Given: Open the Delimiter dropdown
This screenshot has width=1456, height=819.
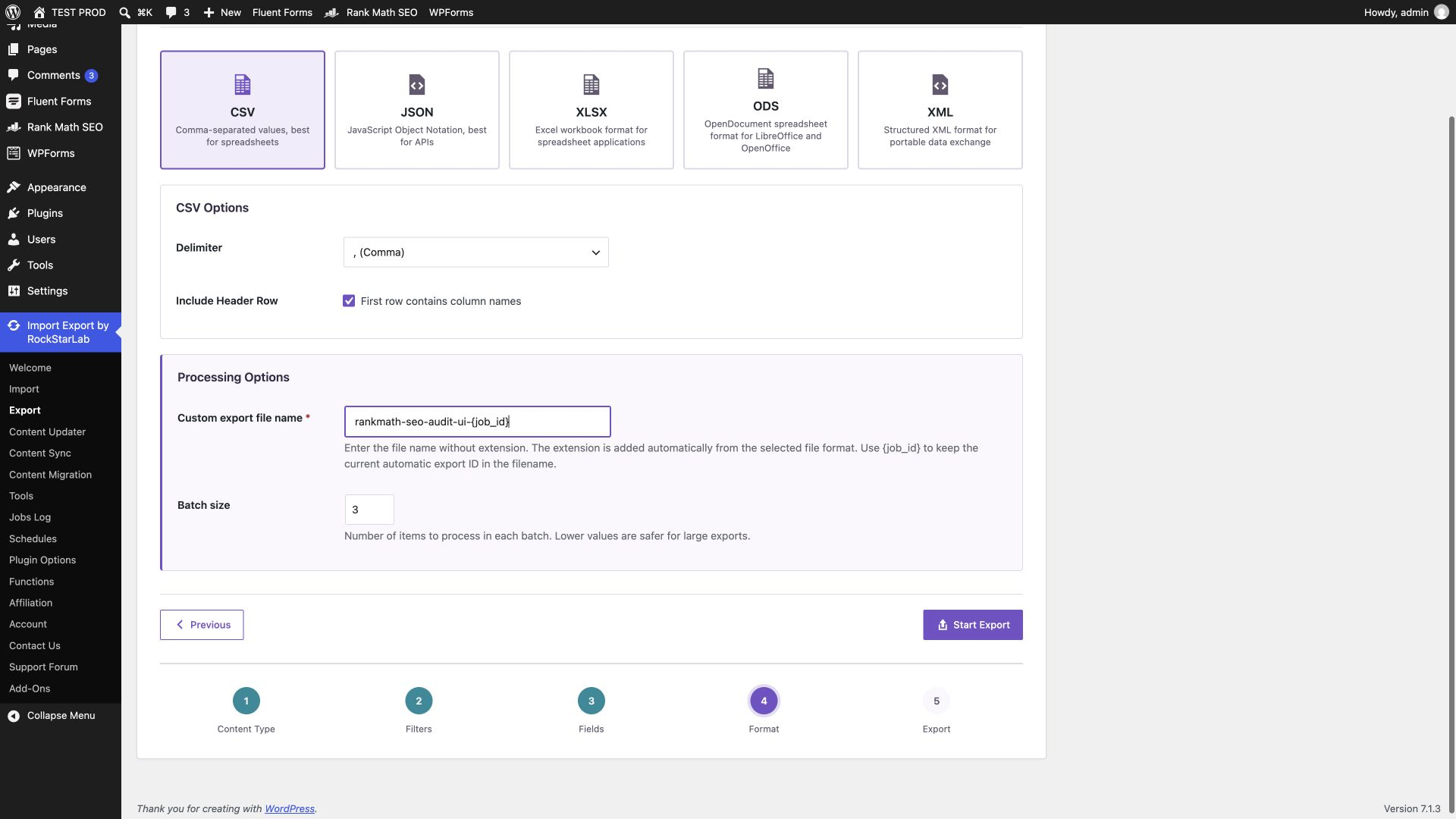Looking at the screenshot, I should click(476, 253).
